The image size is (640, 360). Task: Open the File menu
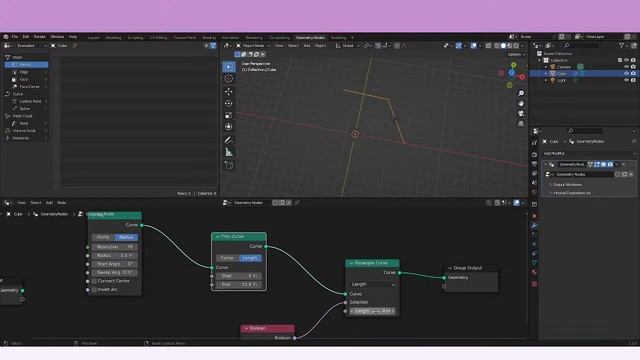coord(15,37)
